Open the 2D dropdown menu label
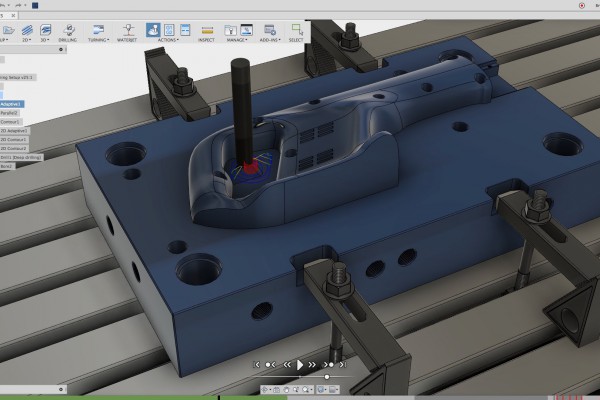Image resolution: width=600 pixels, height=400 pixels. (x=26, y=40)
